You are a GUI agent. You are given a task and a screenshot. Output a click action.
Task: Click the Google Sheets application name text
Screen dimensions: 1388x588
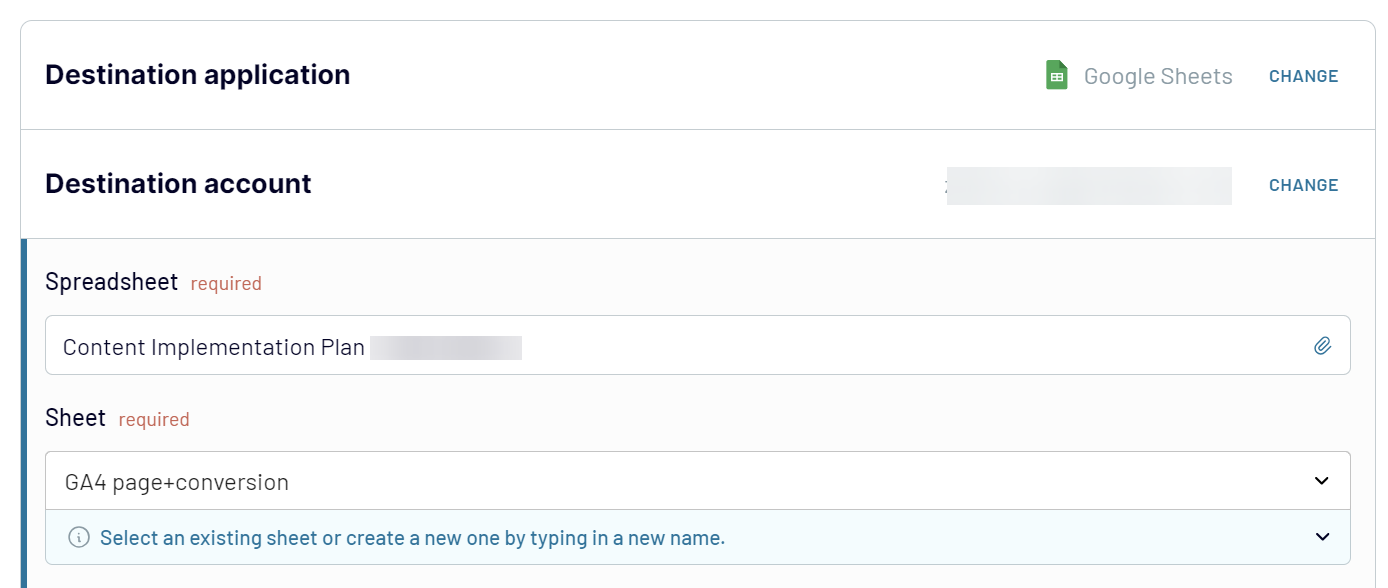1158,77
